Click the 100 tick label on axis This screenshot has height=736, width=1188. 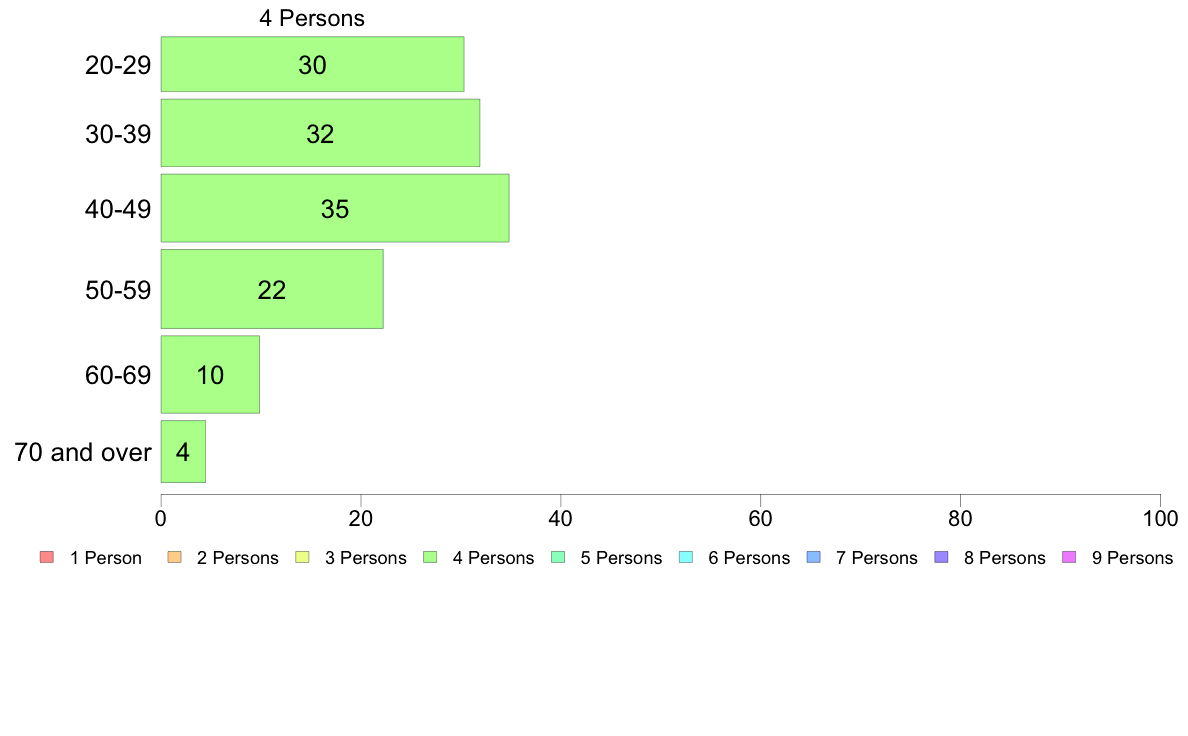point(1160,518)
